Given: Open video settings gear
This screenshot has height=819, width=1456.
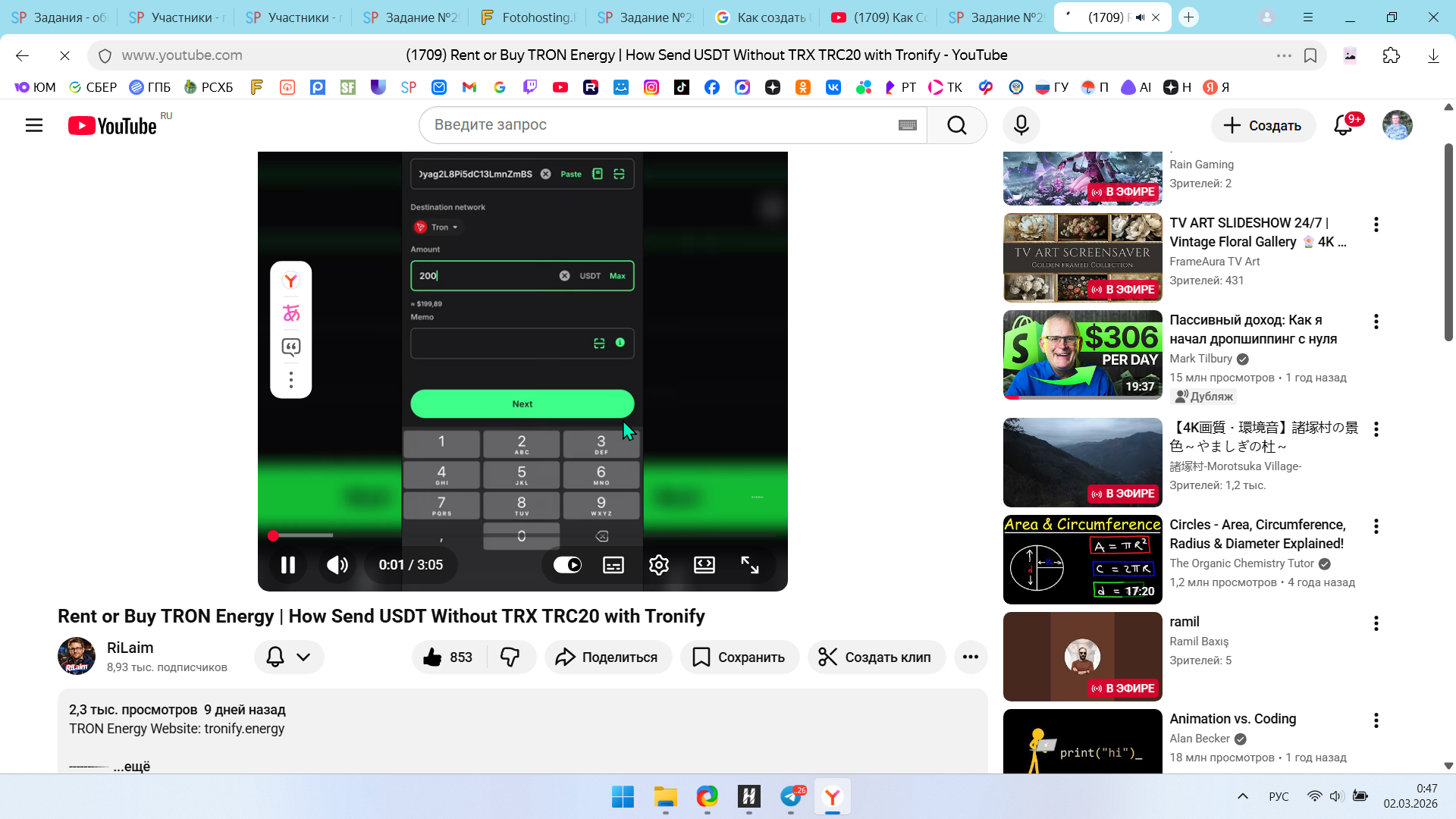Looking at the screenshot, I should click(x=658, y=565).
